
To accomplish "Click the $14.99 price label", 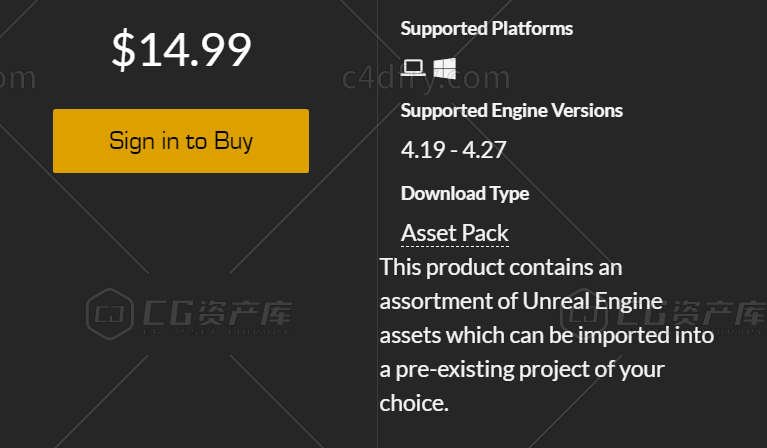I will pyautogui.click(x=181, y=49).
